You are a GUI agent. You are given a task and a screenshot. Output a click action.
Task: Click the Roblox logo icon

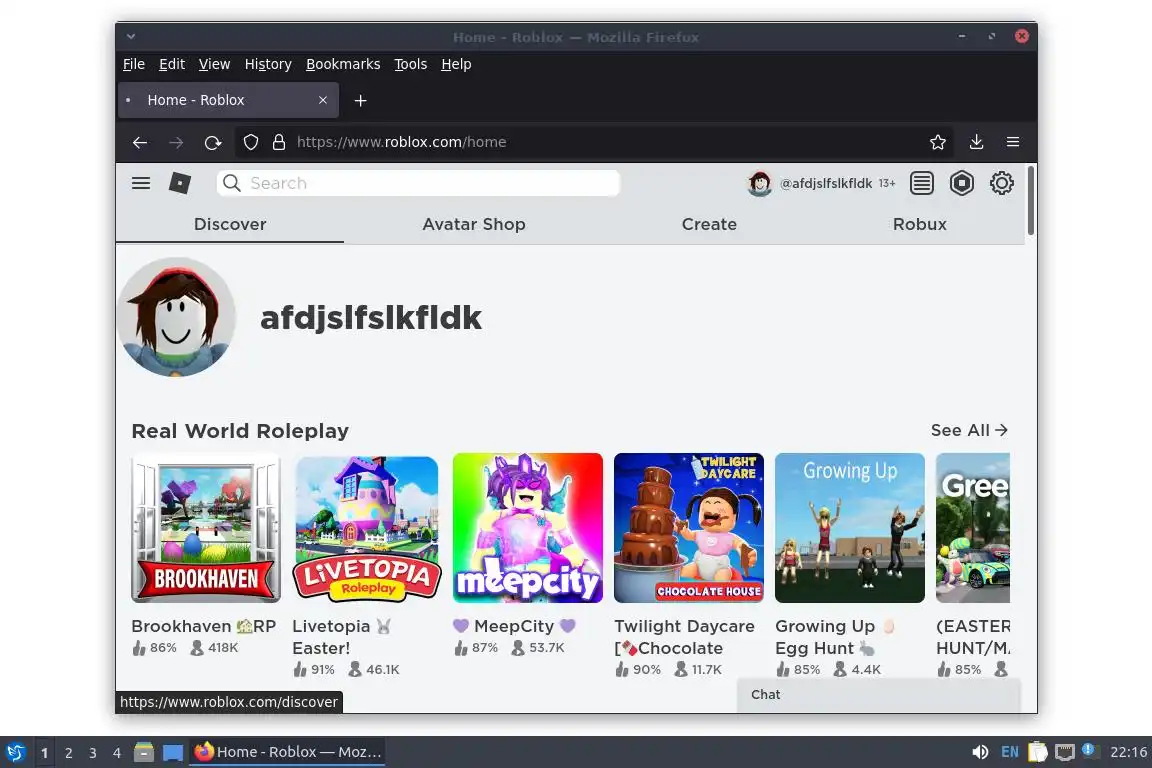(180, 183)
